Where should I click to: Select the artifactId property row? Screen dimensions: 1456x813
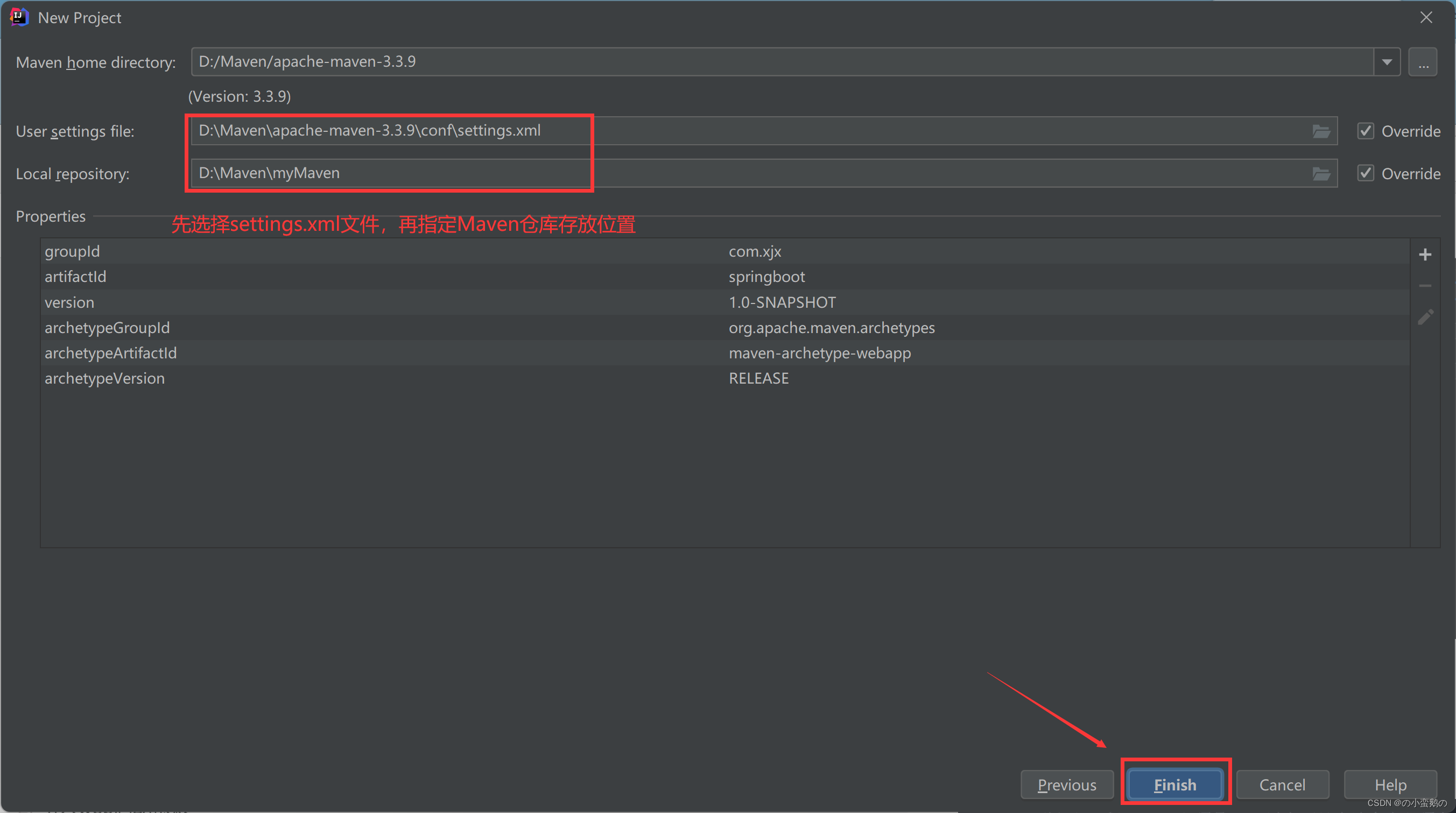[x=725, y=277]
